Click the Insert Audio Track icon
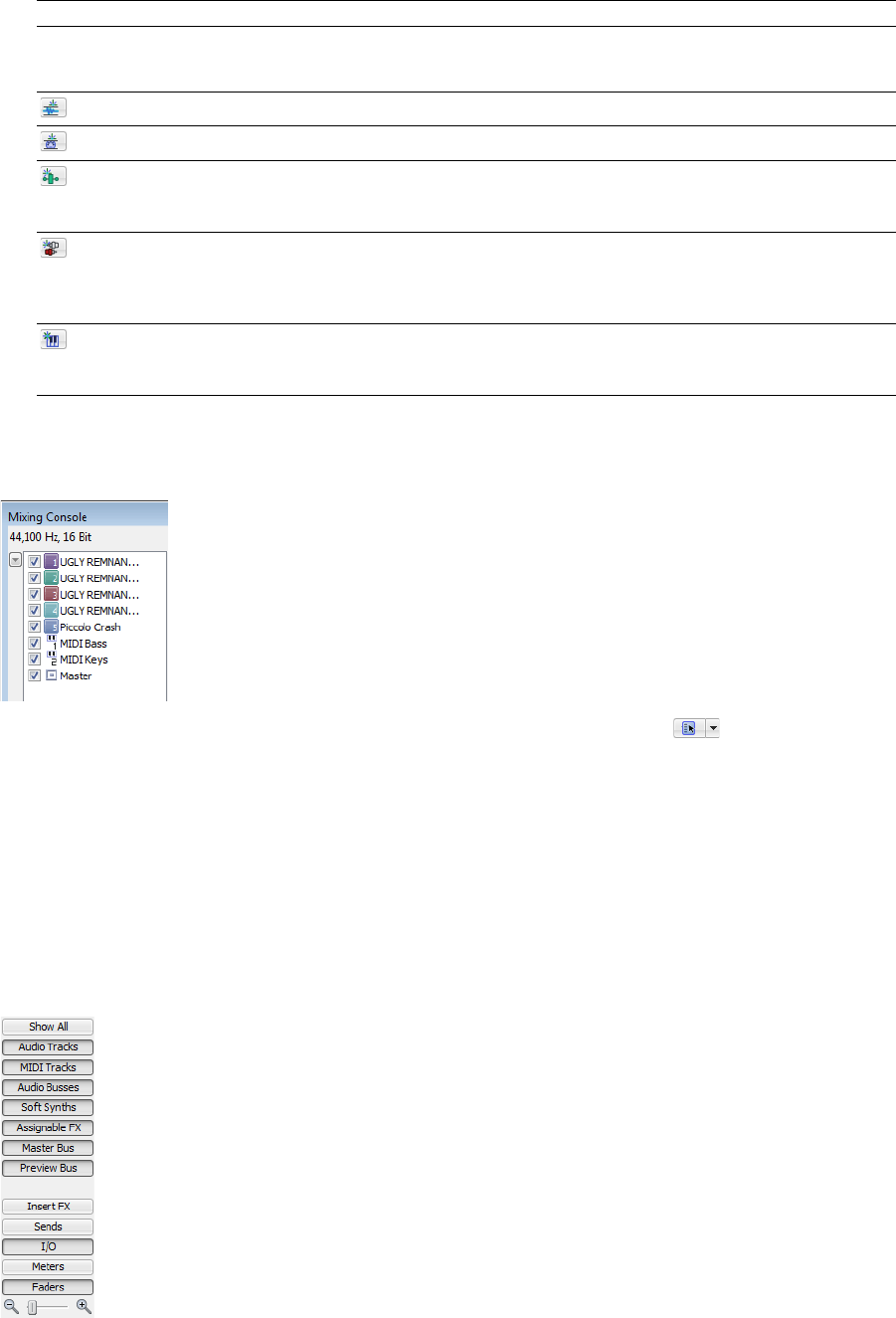Image resolution: width=896 pixels, height=1318 pixels. coord(53,108)
